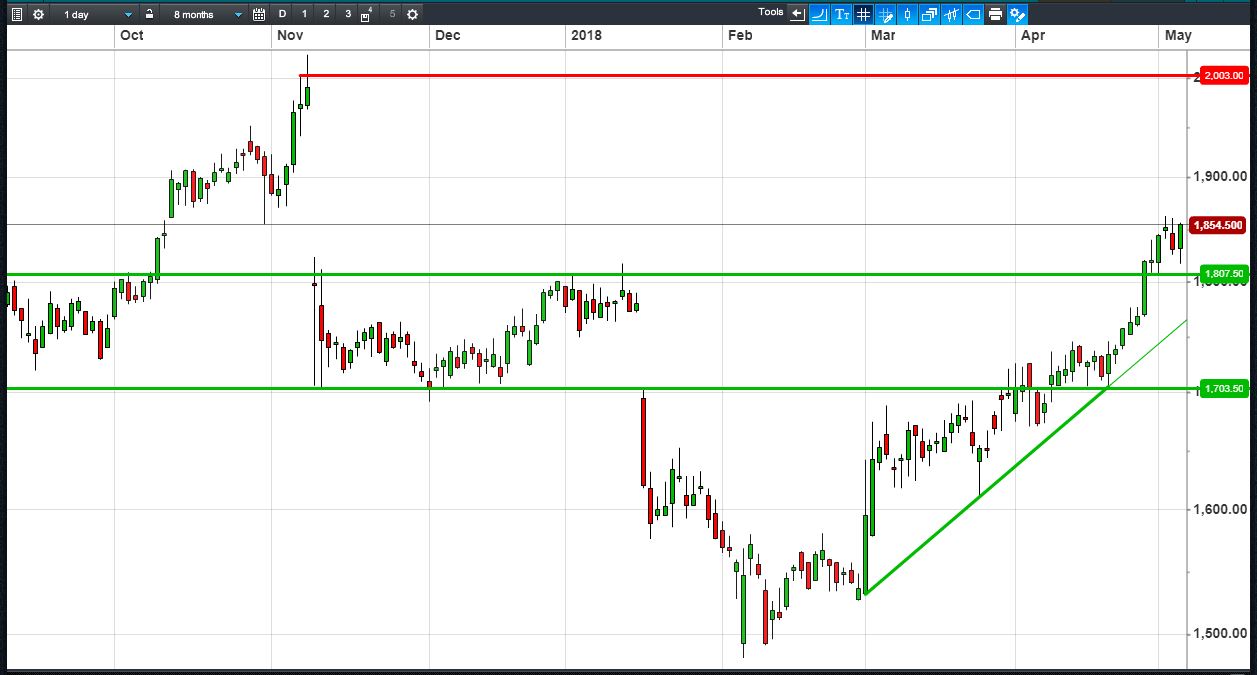
Task: Select the text annotation tool
Action: pos(841,14)
